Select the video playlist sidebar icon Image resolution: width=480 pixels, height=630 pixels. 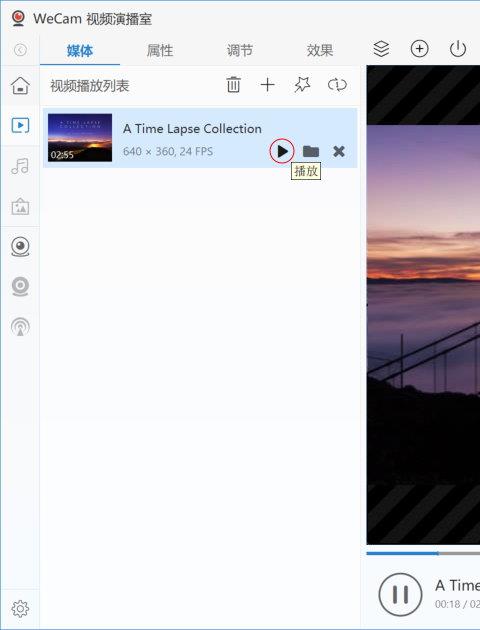(20, 125)
